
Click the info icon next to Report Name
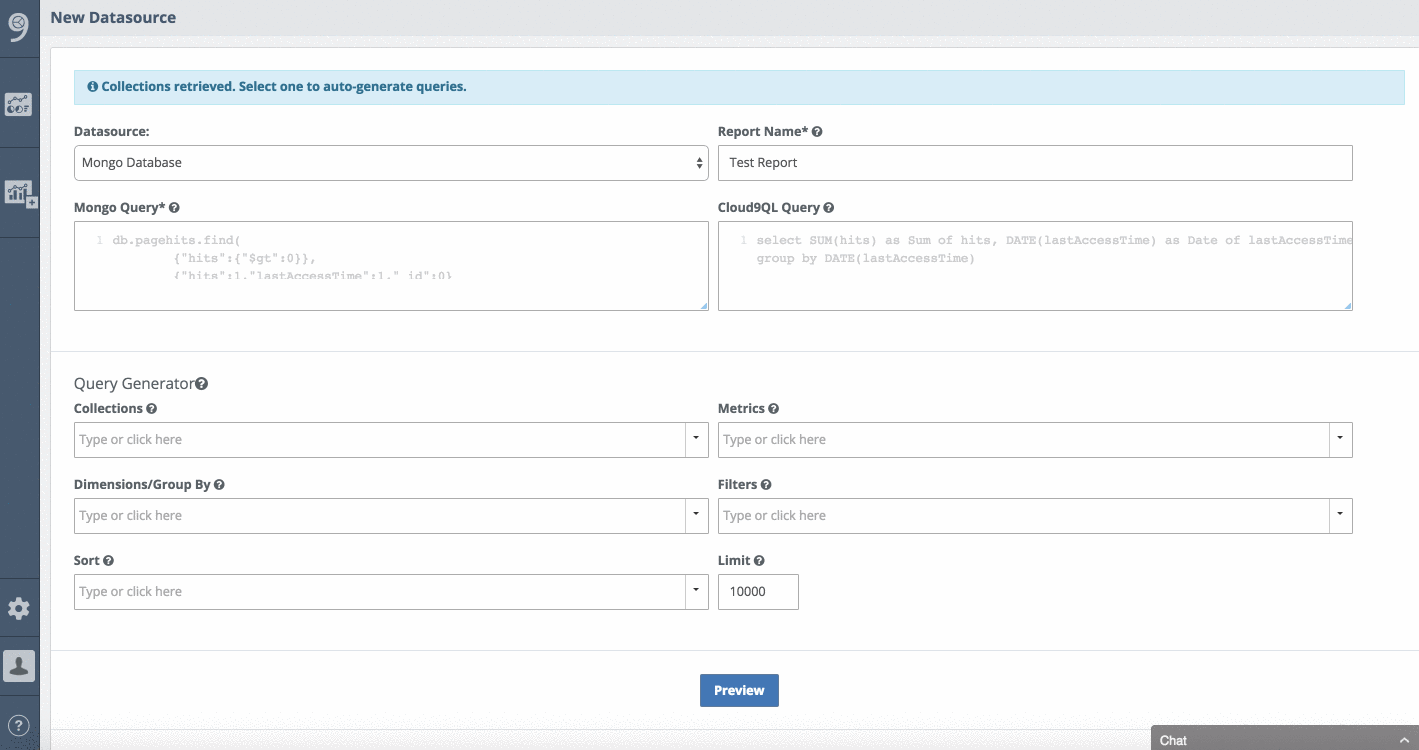(817, 132)
